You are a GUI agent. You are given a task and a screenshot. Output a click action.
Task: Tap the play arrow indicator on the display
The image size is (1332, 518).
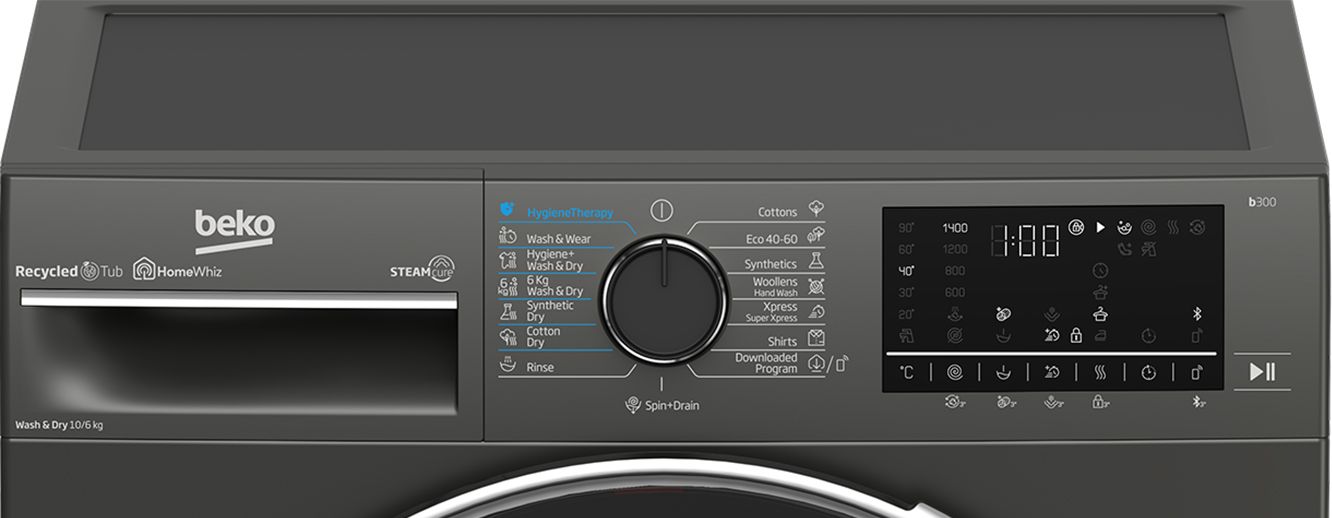(x=1100, y=228)
